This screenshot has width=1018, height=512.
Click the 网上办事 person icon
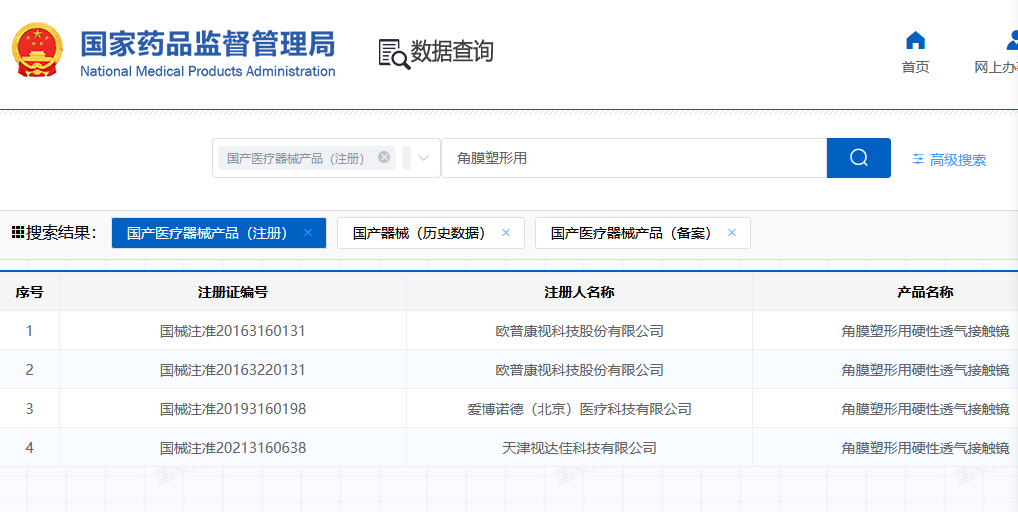coord(1008,41)
